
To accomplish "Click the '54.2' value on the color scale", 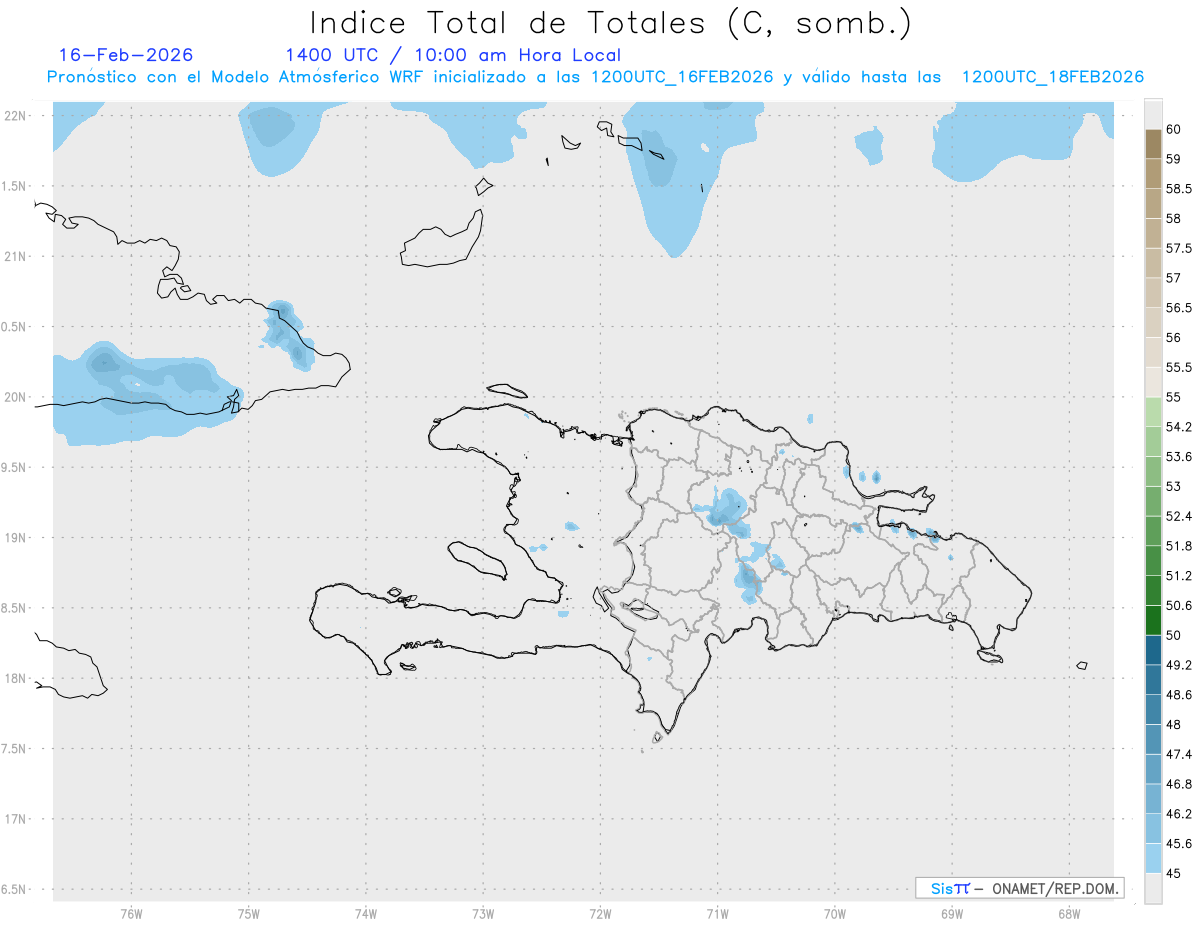I will tap(1179, 427).
